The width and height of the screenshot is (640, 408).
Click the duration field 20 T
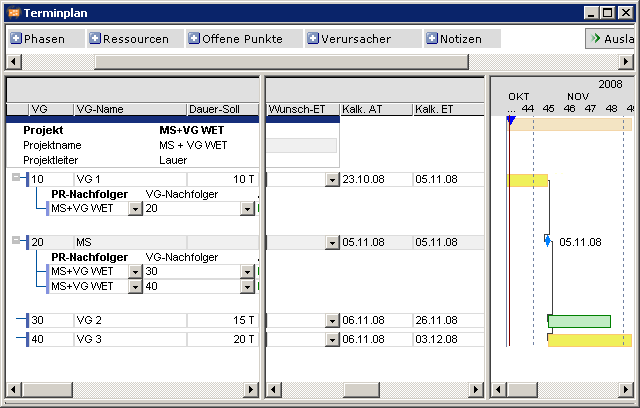(x=223, y=339)
